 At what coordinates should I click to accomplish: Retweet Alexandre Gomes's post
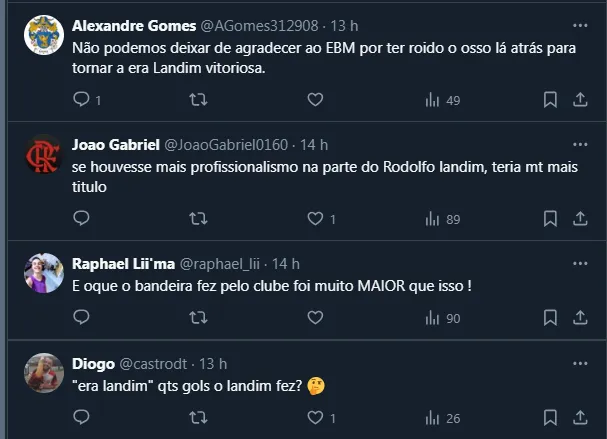click(x=198, y=100)
